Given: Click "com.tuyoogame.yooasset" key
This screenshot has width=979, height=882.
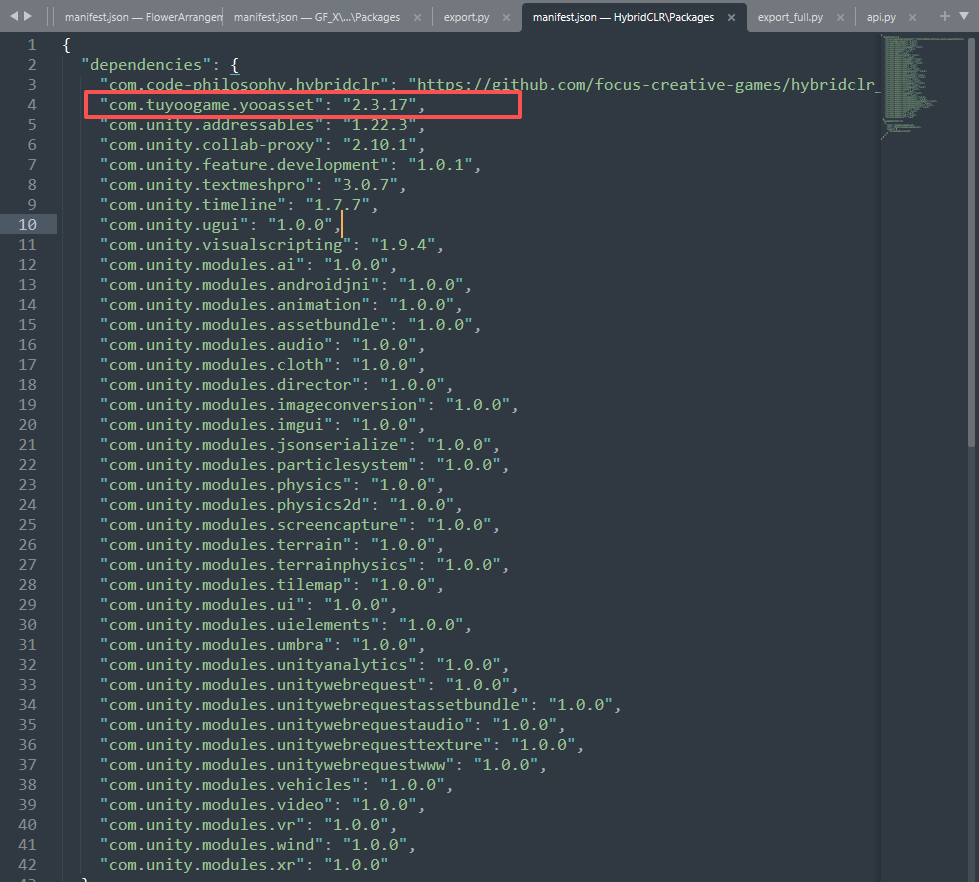Looking at the screenshot, I should pos(212,105).
